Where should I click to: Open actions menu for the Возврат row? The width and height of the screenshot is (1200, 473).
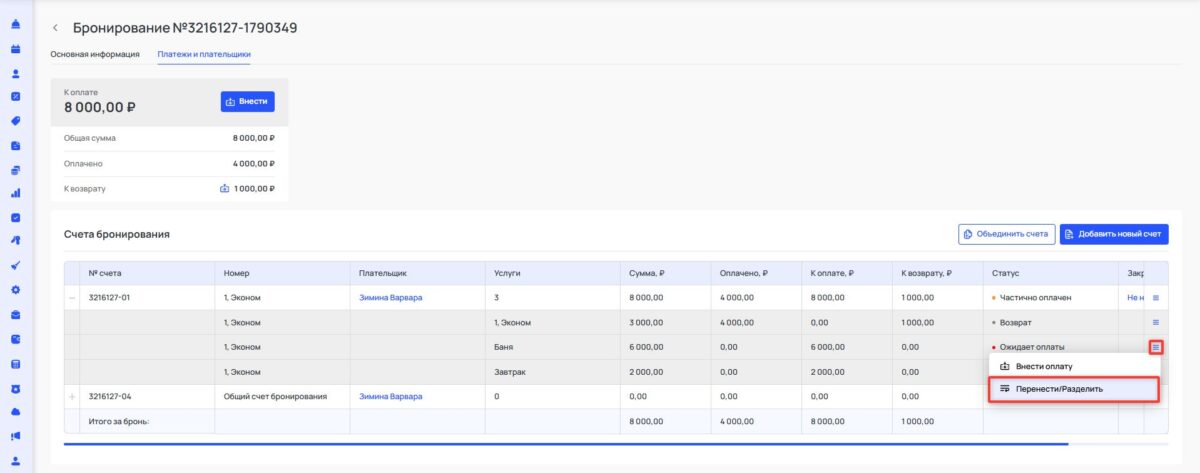(x=1155, y=322)
